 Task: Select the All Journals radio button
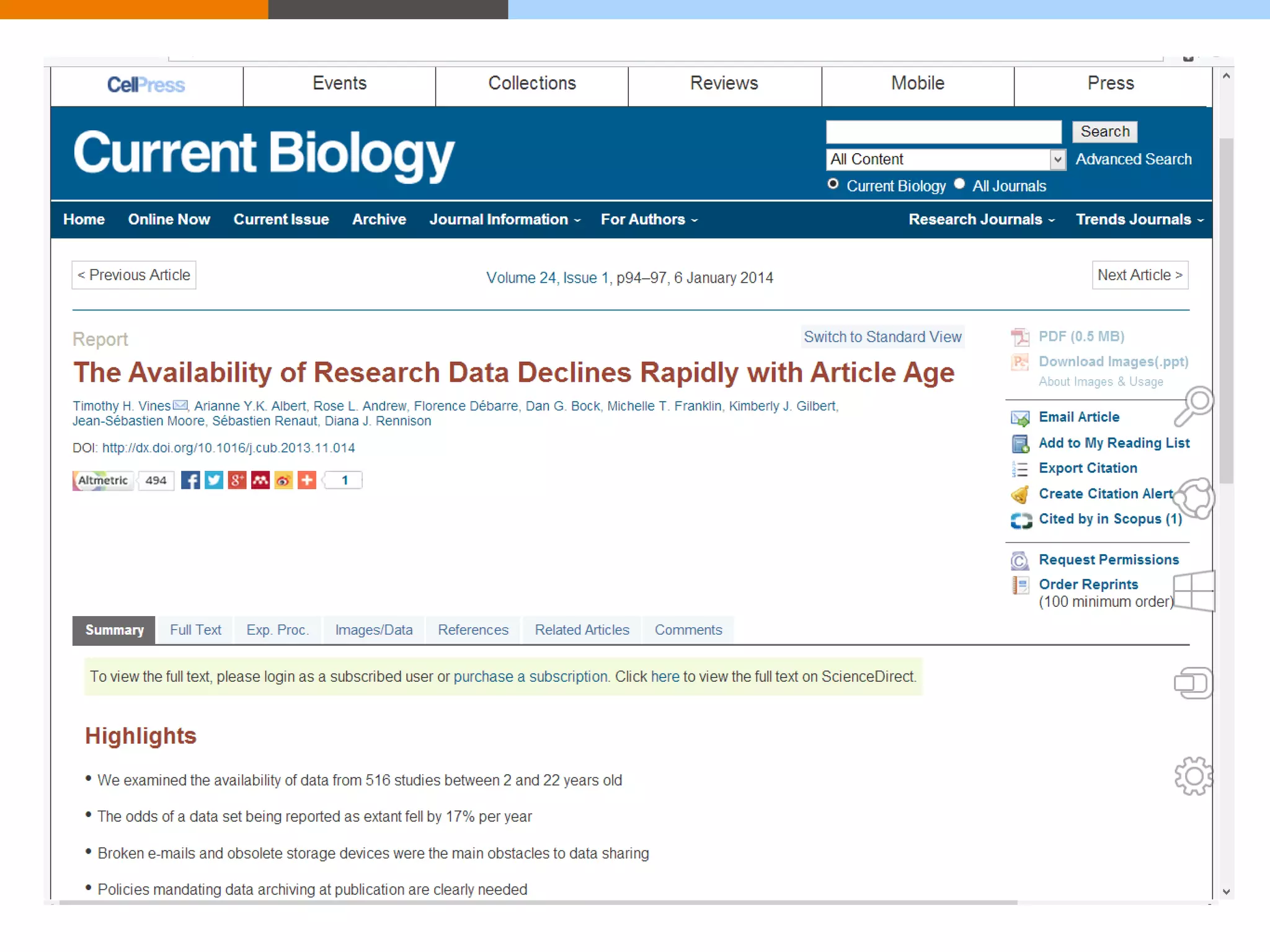point(959,184)
